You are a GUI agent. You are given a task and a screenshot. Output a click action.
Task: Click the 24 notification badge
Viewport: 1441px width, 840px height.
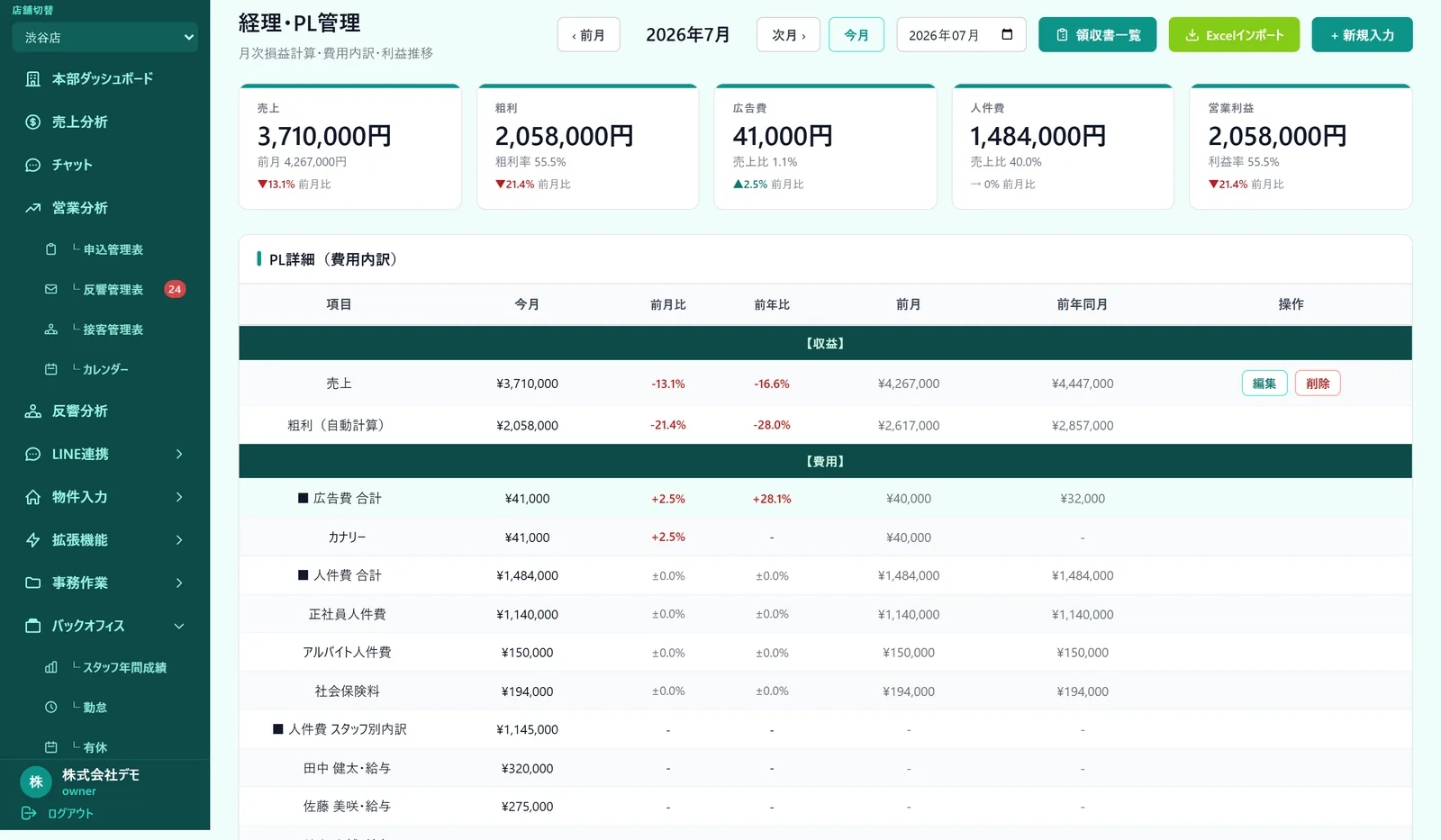pyautogui.click(x=175, y=289)
